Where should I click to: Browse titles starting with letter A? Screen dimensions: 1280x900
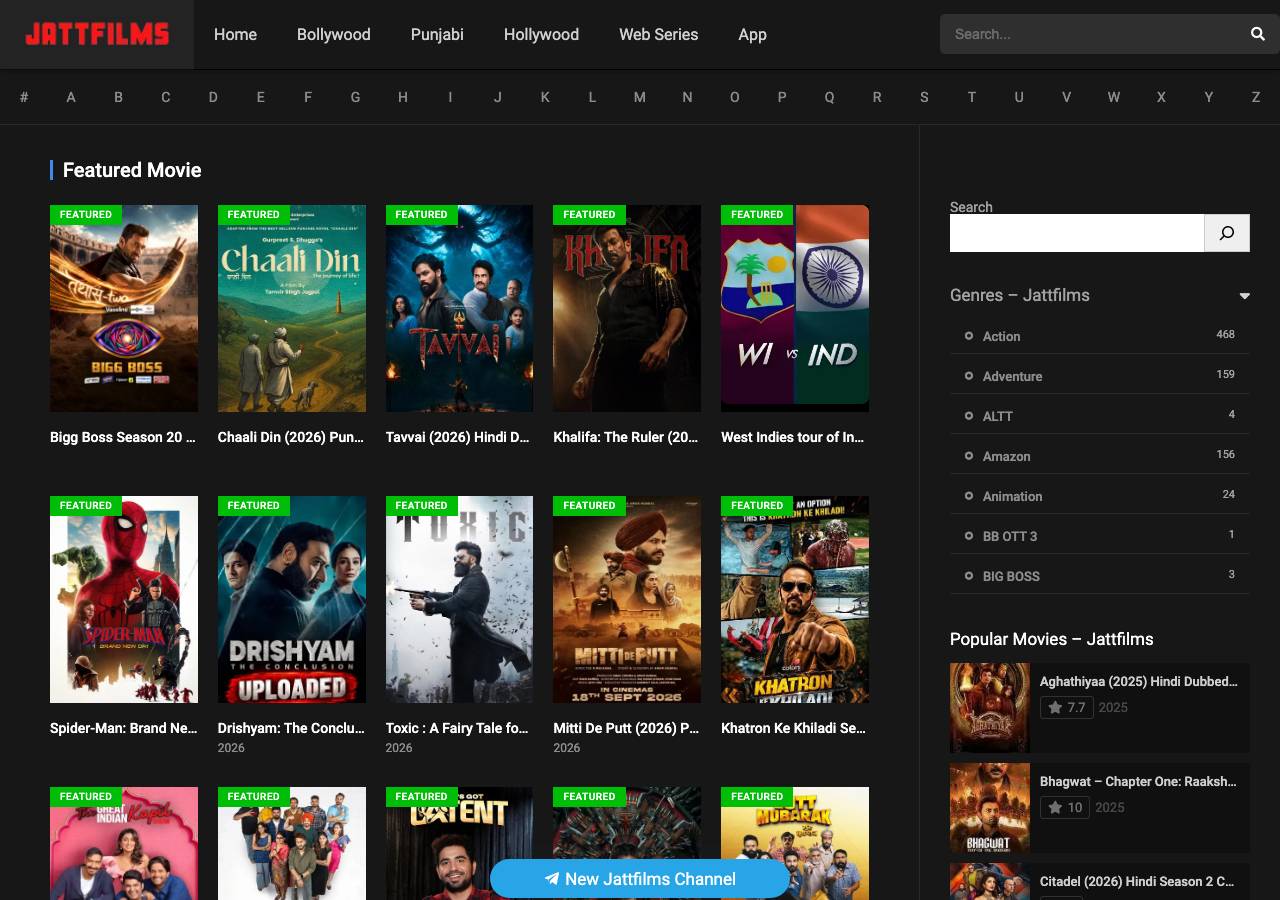pos(71,97)
